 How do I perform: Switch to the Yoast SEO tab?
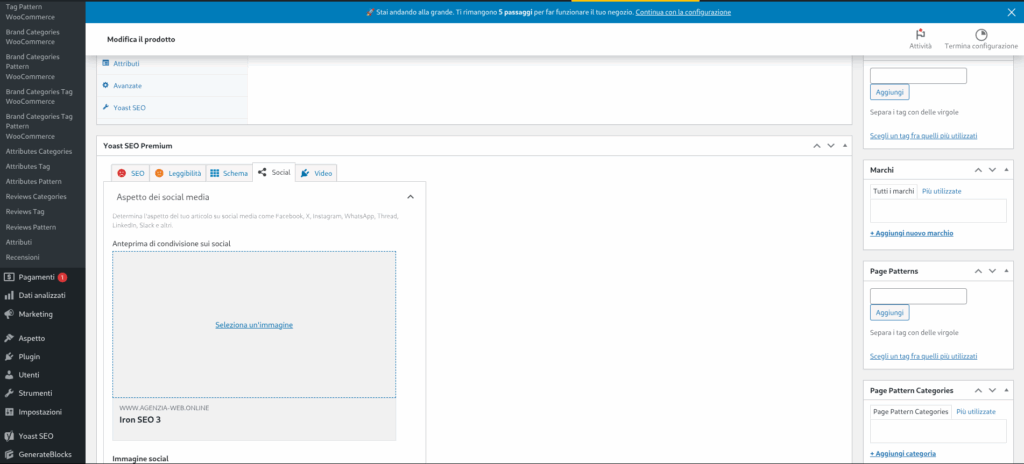131,173
